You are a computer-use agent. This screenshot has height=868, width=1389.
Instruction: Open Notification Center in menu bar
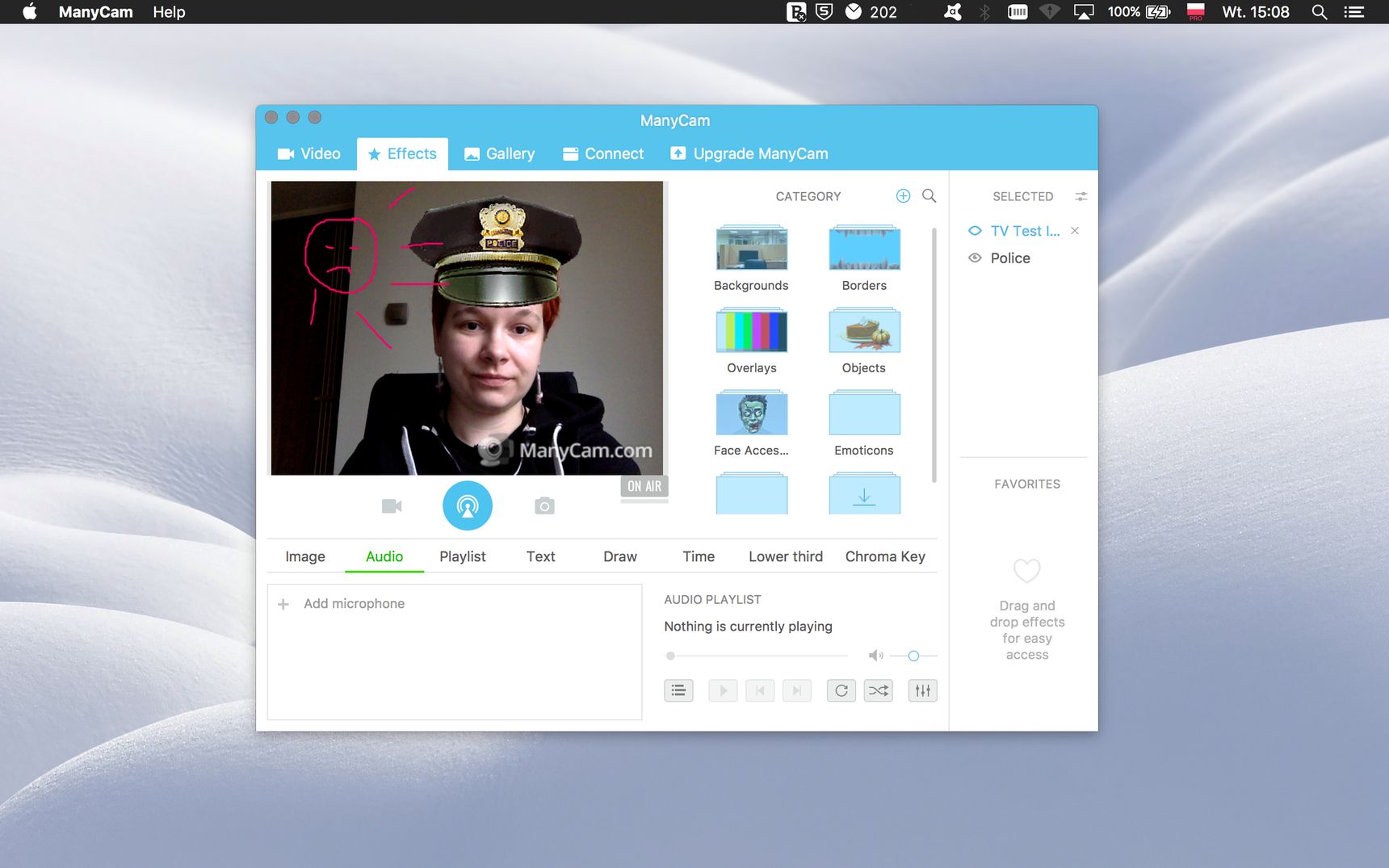click(x=1354, y=12)
